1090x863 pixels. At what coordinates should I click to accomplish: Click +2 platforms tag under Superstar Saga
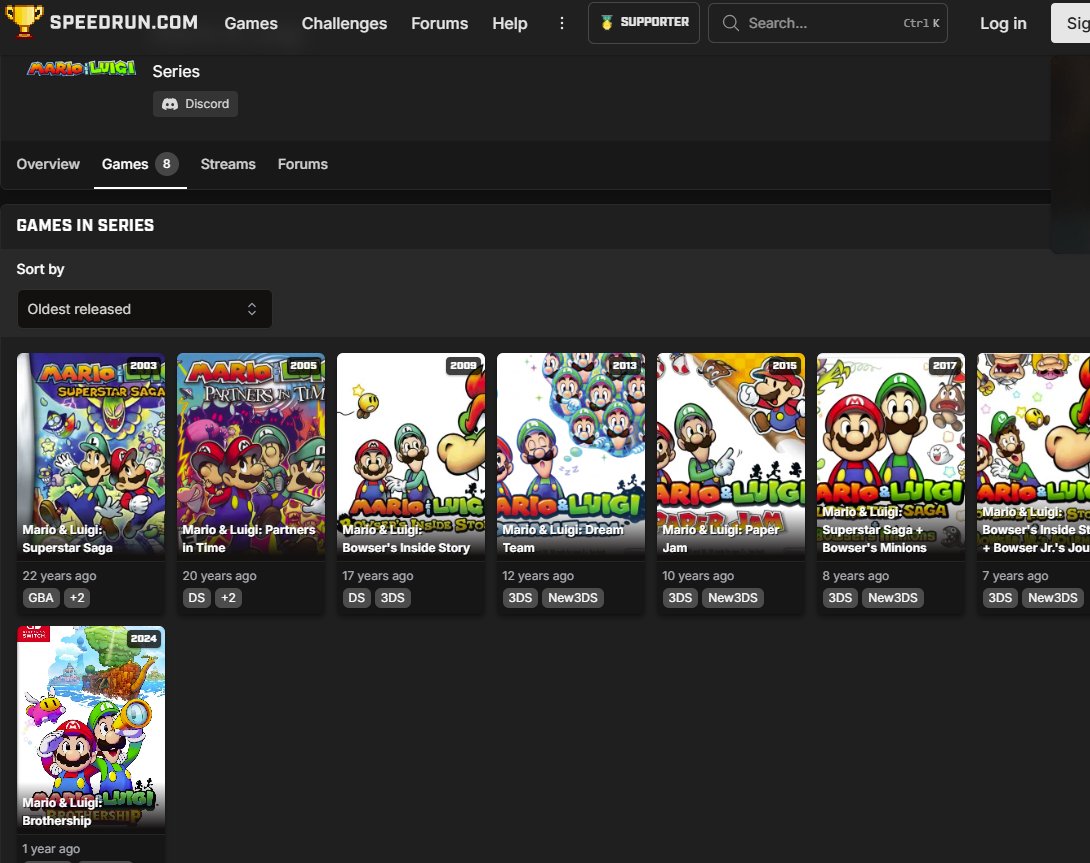point(77,597)
